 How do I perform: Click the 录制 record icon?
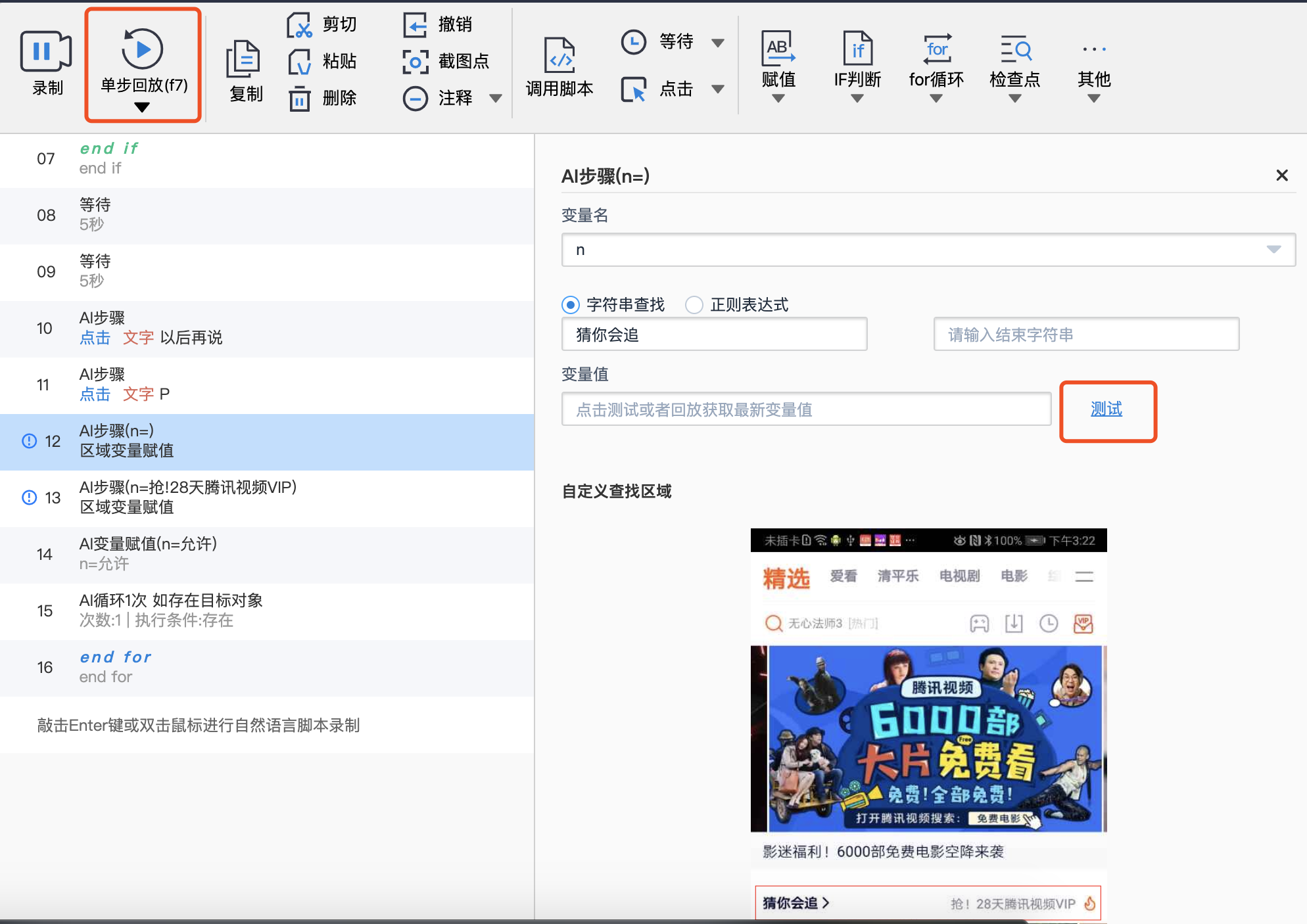pos(46,51)
